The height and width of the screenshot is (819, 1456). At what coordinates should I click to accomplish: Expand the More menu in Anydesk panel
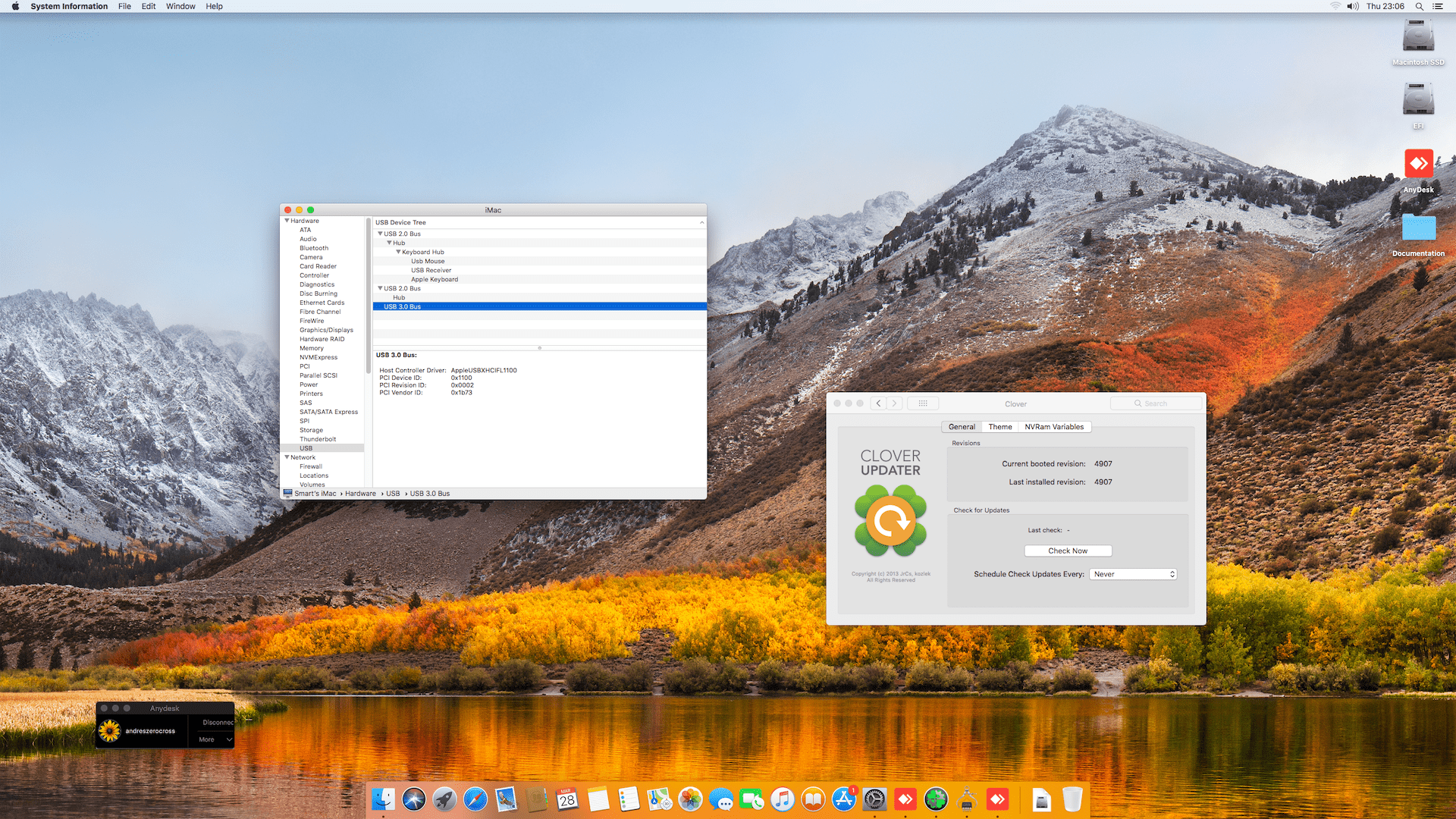215,739
